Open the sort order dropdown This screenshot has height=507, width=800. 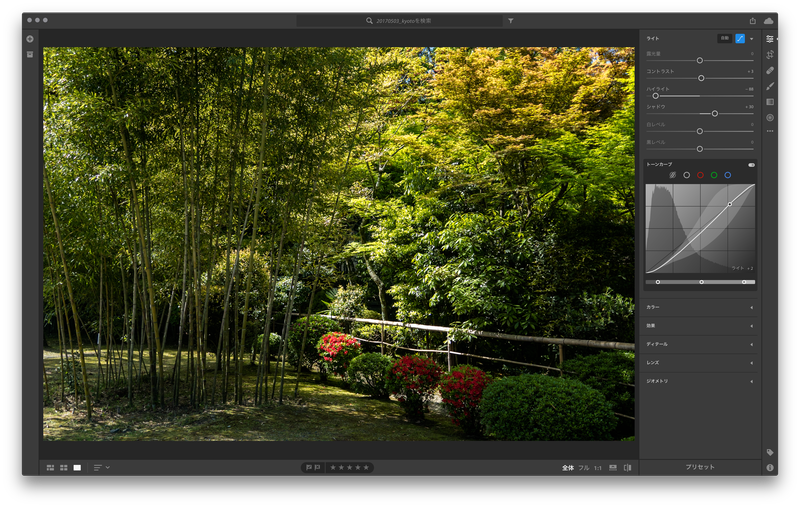[102, 468]
